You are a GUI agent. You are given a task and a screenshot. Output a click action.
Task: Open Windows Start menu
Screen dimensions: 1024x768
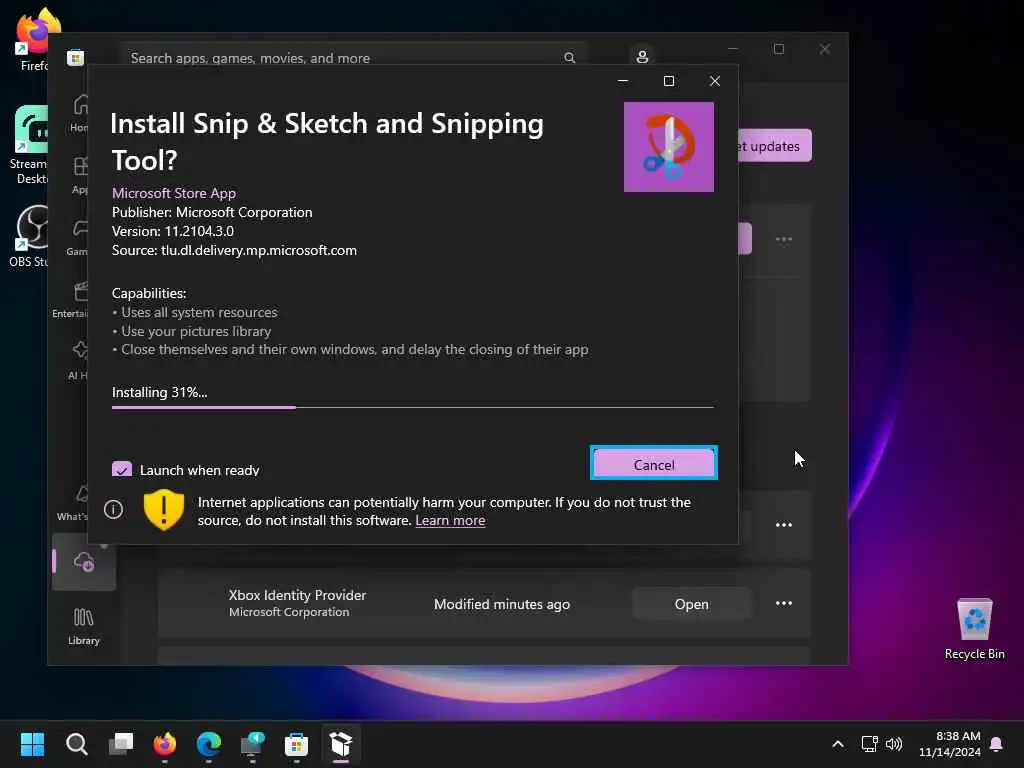(x=32, y=744)
